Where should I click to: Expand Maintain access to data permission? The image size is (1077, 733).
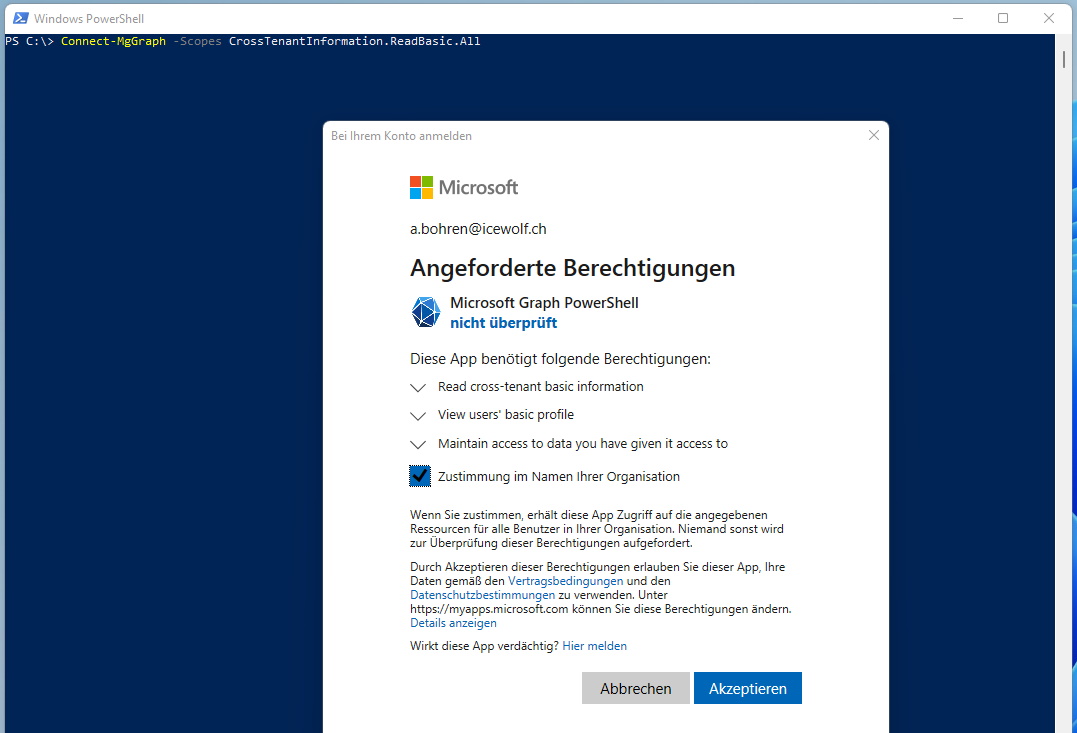418,444
